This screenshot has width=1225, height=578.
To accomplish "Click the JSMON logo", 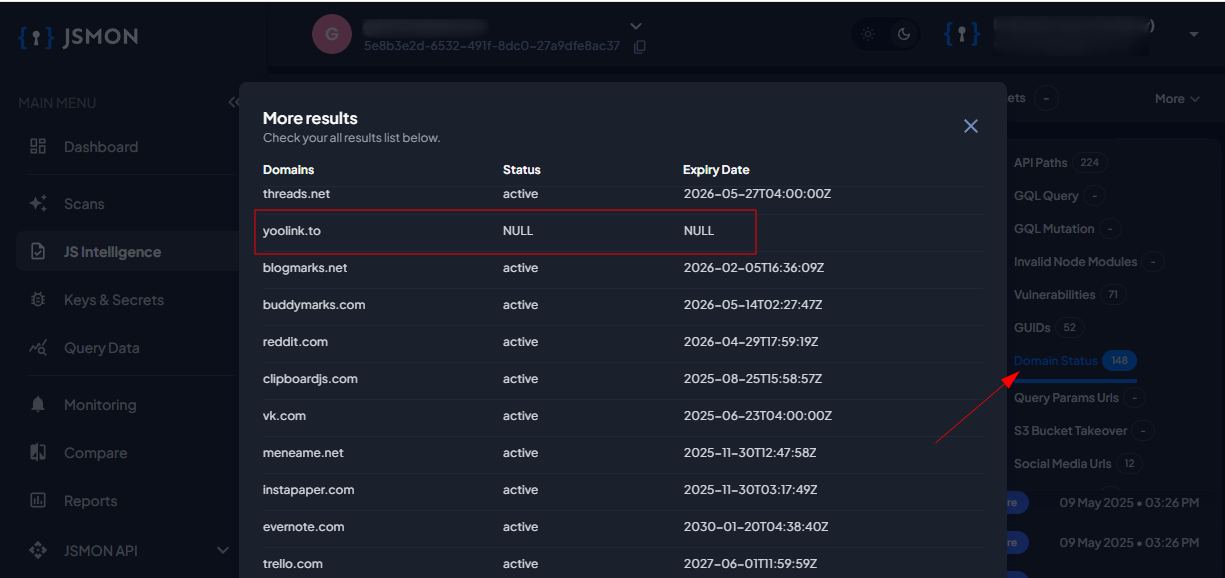I will coord(78,37).
